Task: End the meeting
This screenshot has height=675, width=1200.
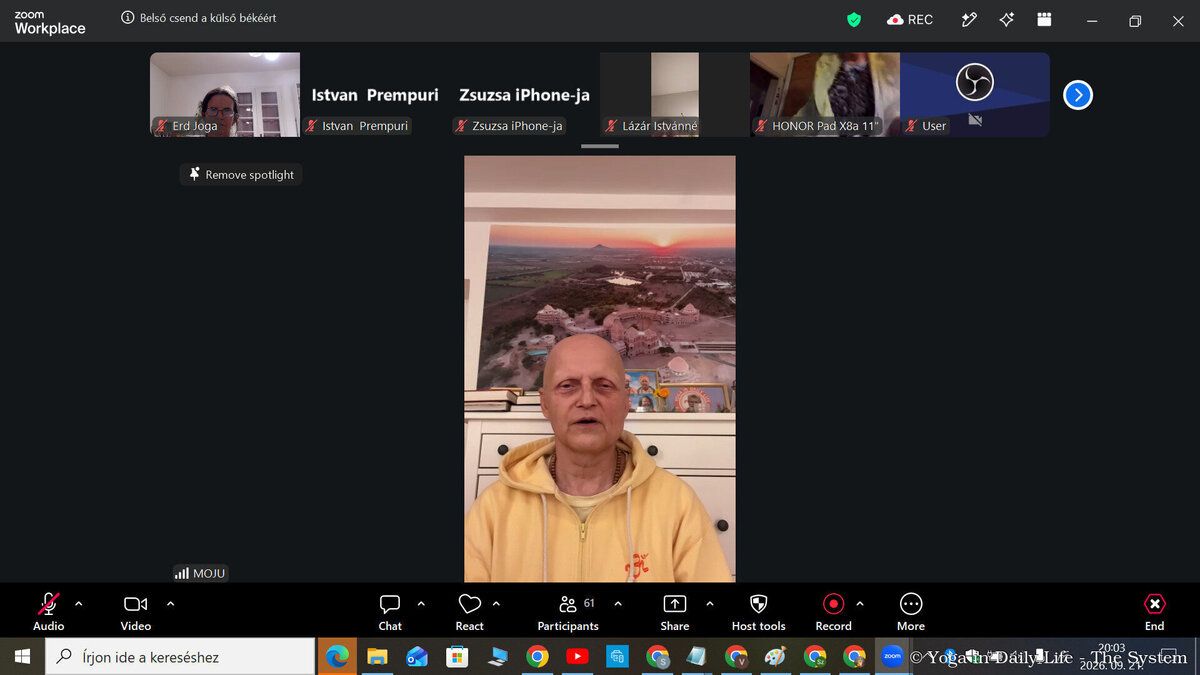Action: click(1154, 611)
